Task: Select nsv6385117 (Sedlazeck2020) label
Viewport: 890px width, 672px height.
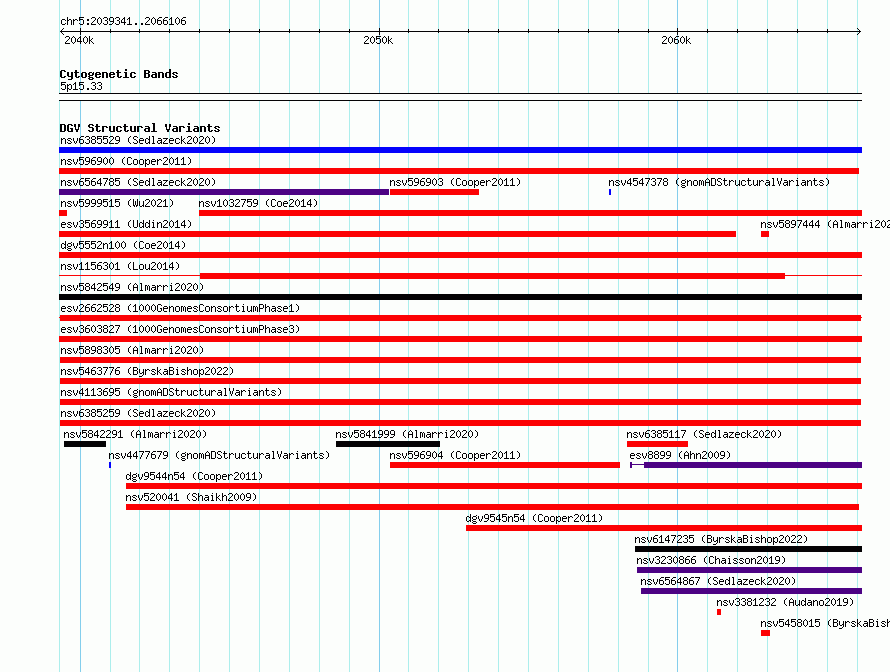Action: (x=704, y=434)
